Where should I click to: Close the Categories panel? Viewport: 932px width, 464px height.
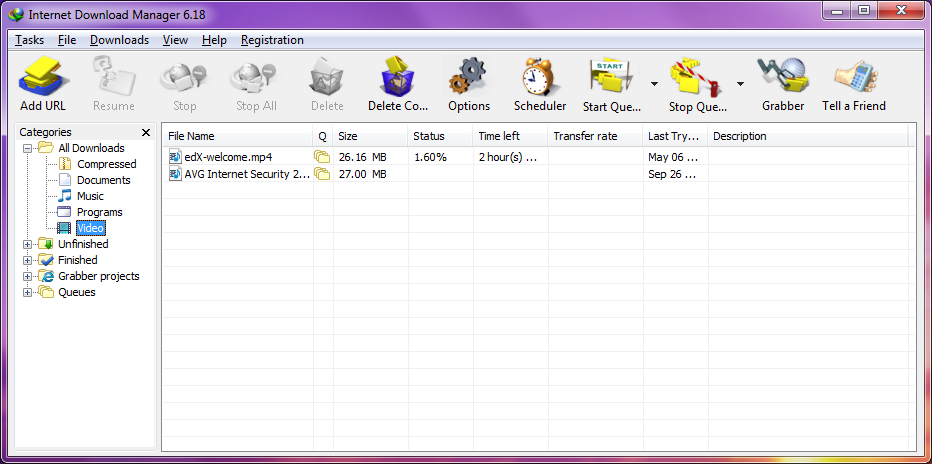pos(146,132)
